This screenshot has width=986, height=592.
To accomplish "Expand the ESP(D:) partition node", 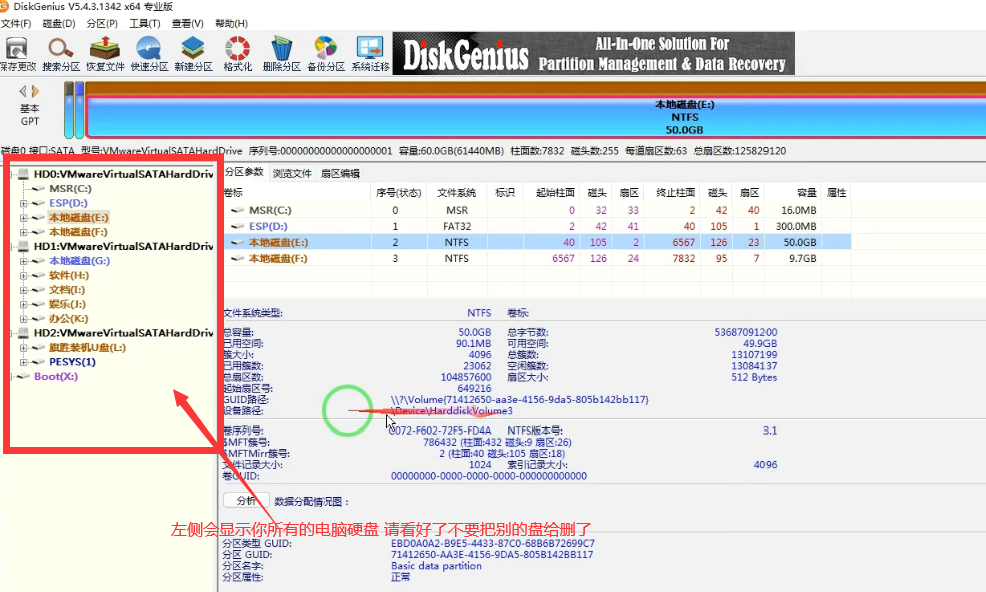I will pos(24,203).
